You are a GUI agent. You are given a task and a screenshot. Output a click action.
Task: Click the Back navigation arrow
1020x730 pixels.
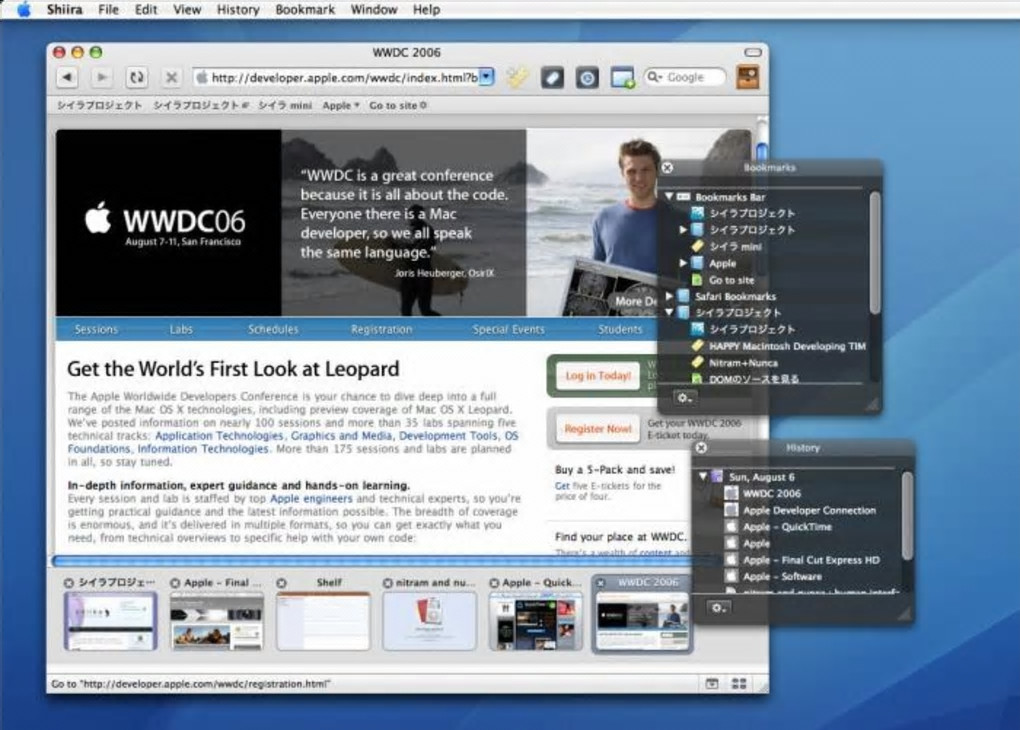coord(66,77)
